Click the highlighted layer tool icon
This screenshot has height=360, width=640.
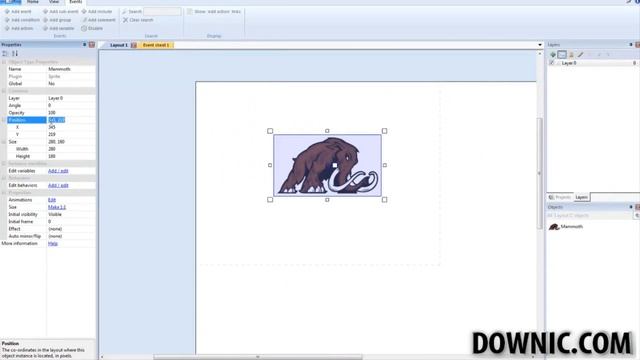562,54
